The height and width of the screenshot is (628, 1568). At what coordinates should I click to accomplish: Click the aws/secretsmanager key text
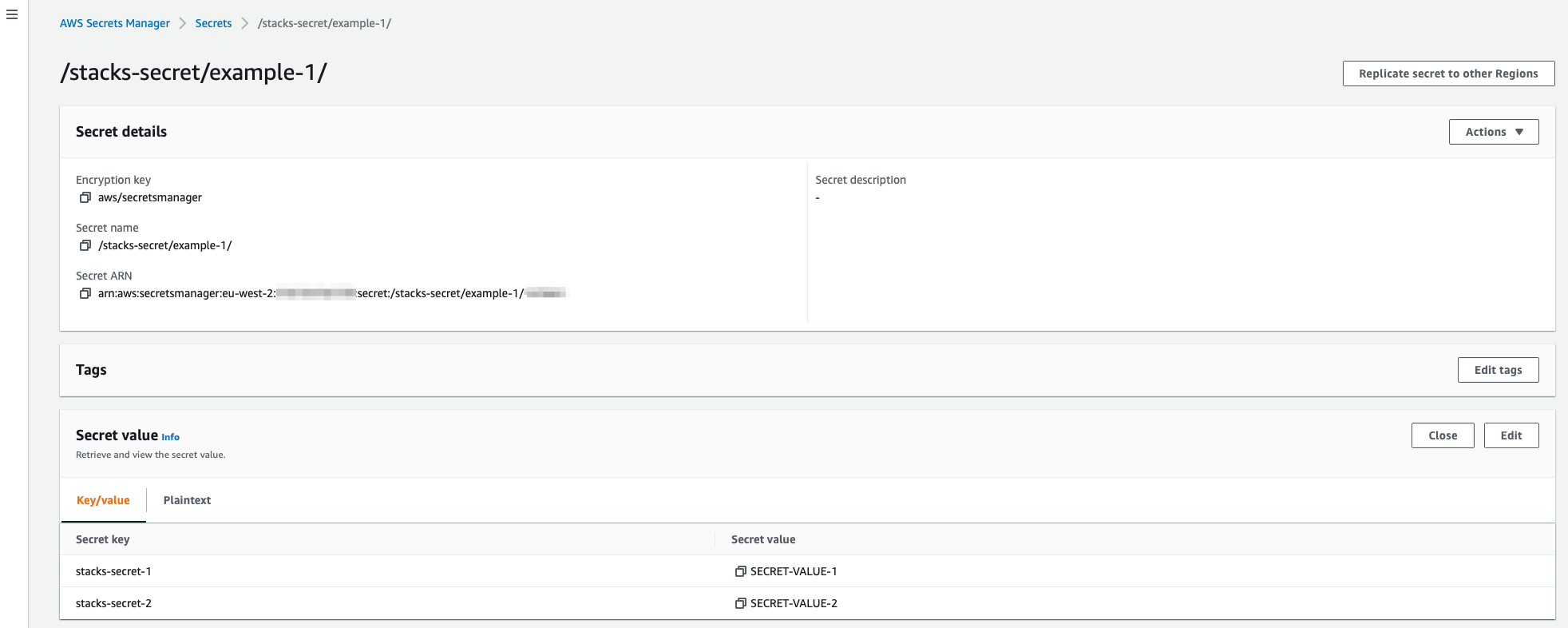[x=150, y=197]
